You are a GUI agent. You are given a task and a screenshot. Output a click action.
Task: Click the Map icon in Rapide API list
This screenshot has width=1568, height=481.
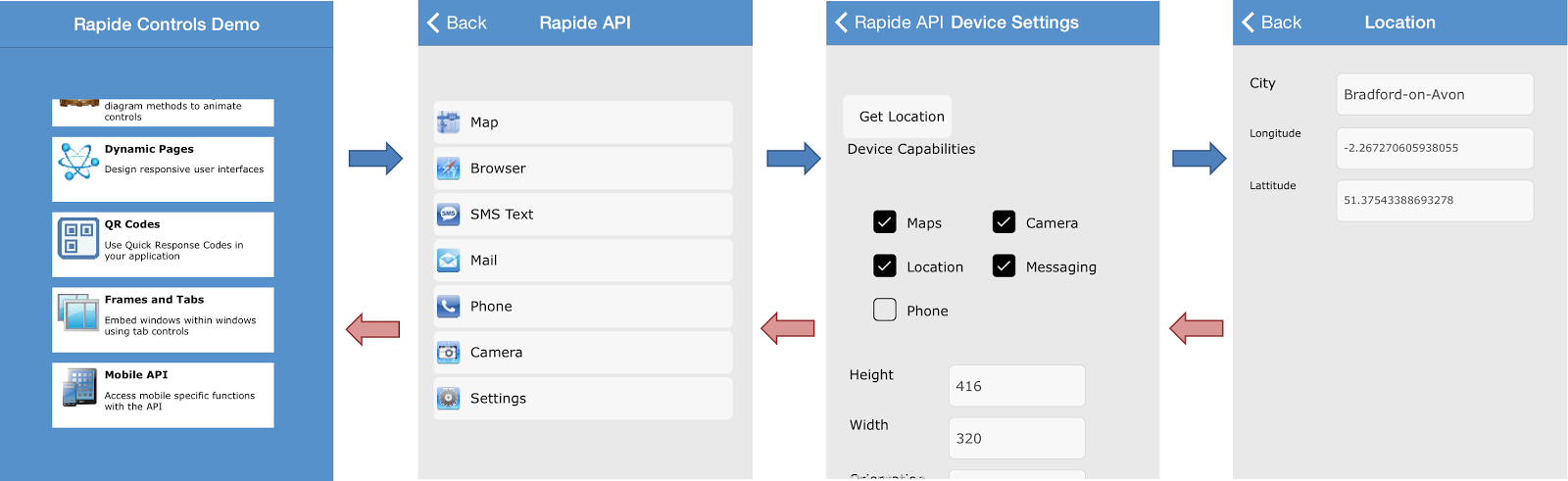point(449,122)
